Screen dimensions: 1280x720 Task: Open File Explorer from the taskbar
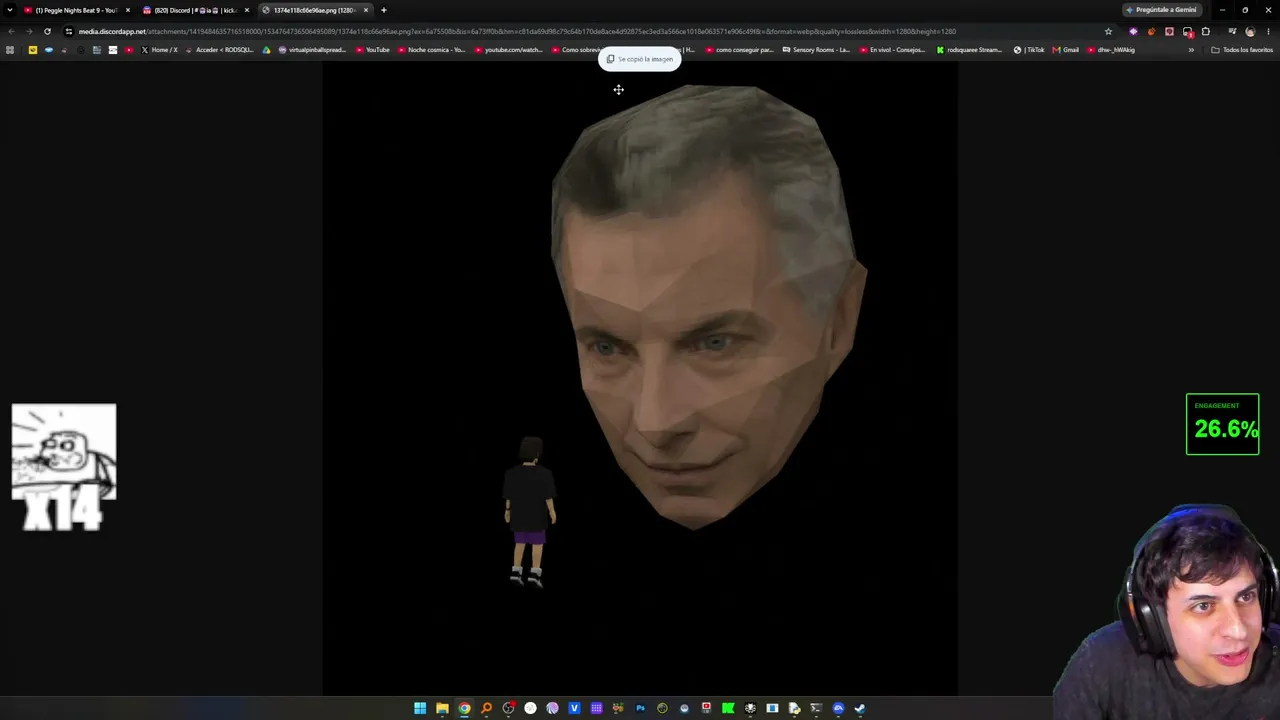coord(442,708)
